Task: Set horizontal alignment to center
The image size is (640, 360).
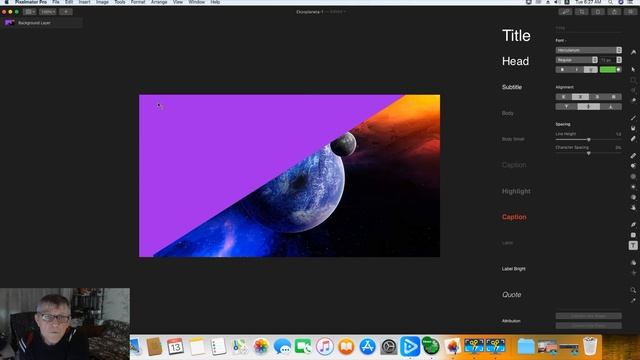Action: click(x=580, y=97)
